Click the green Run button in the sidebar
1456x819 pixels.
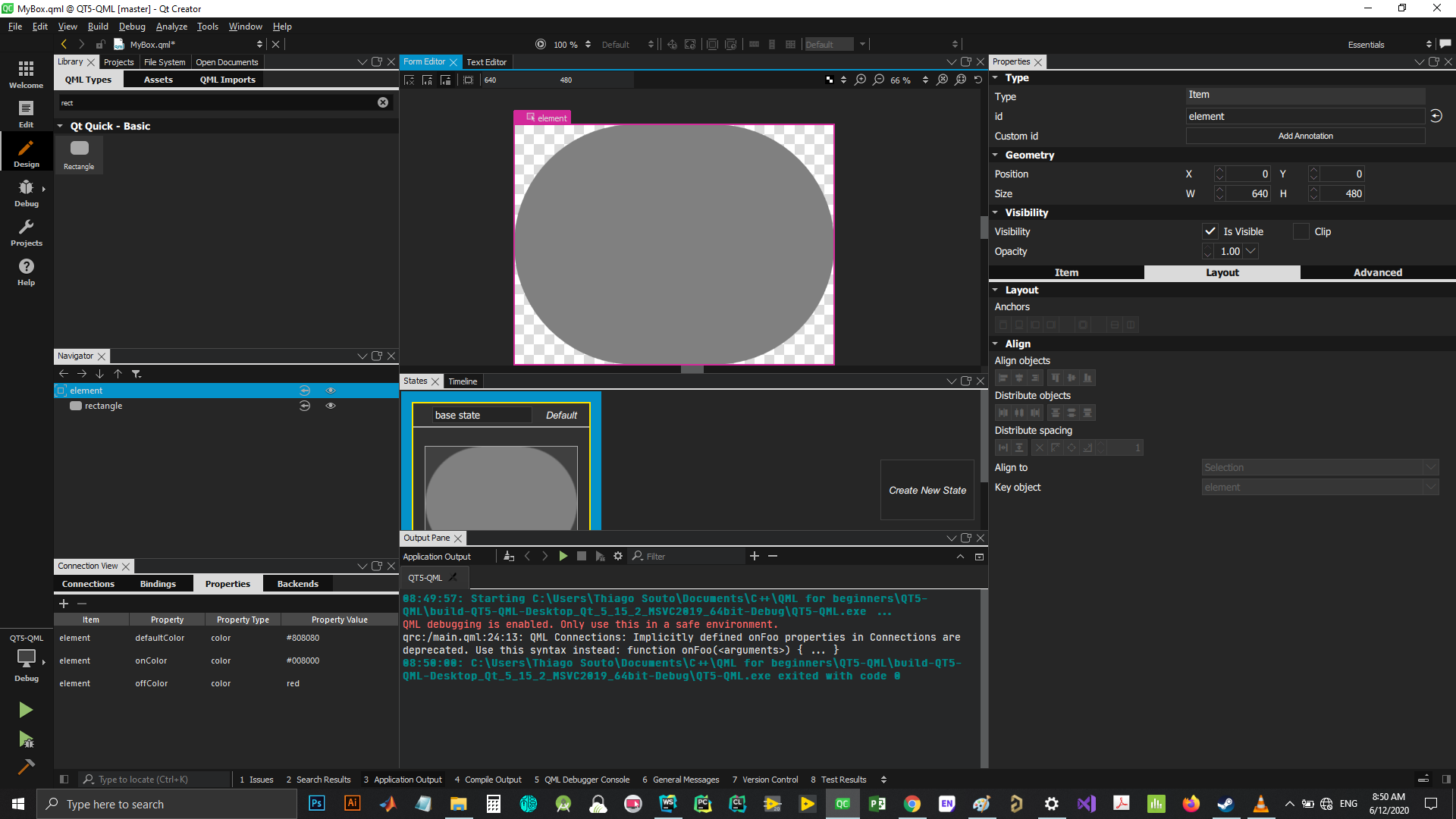[26, 710]
